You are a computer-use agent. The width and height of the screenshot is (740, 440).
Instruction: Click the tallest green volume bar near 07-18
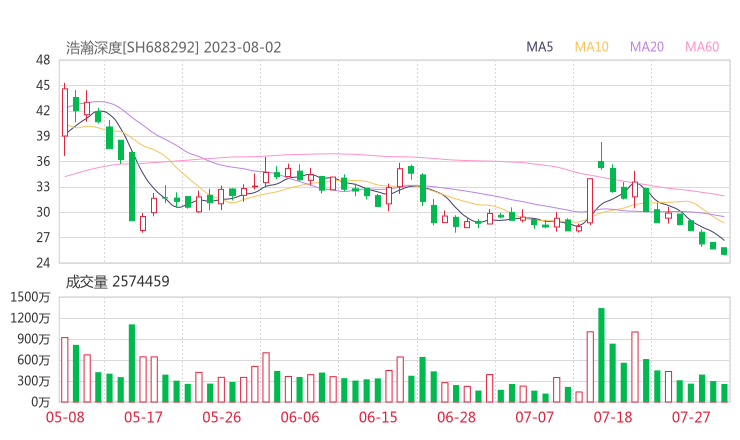601,355
